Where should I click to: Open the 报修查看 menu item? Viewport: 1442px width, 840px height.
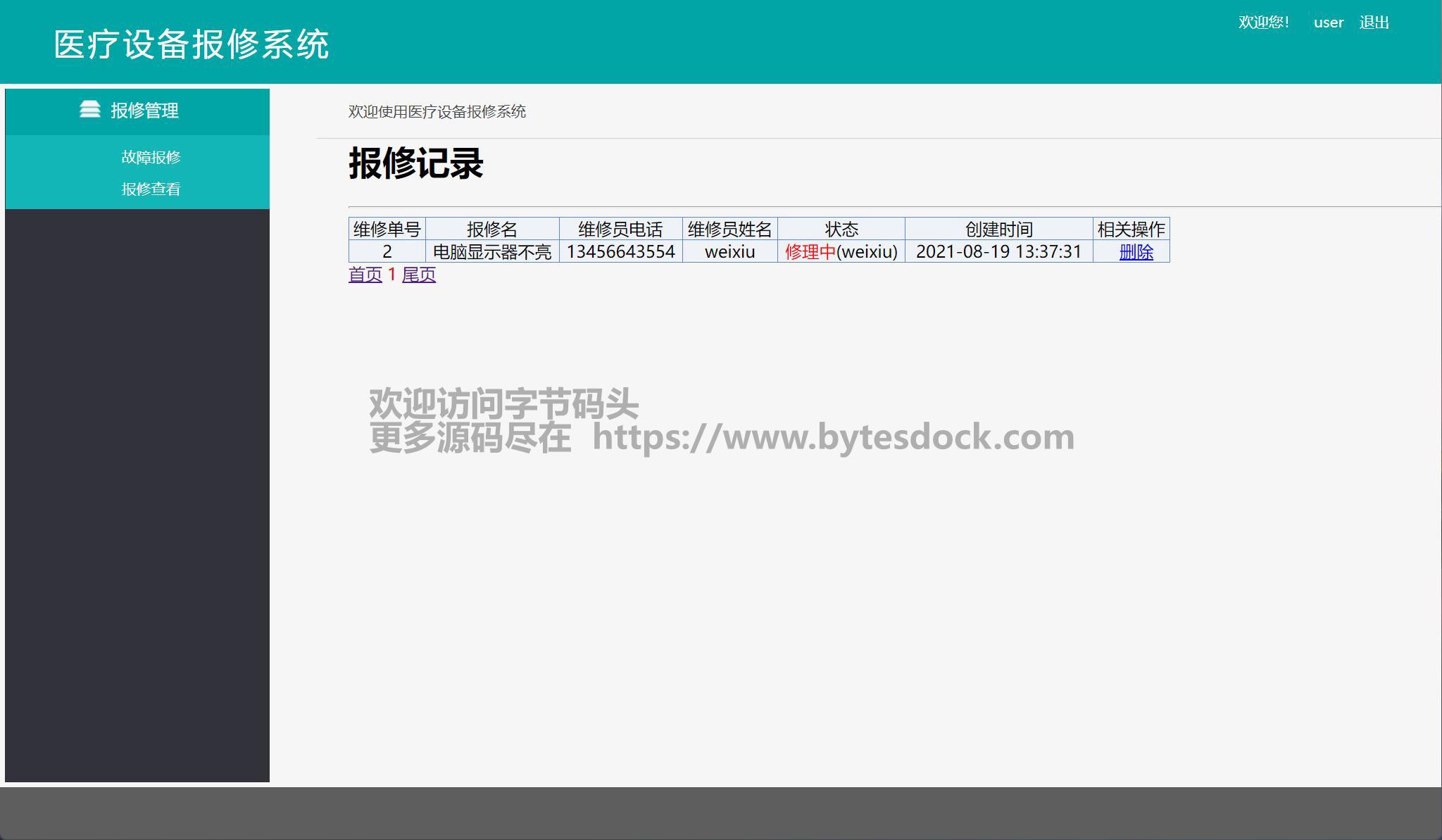click(151, 189)
